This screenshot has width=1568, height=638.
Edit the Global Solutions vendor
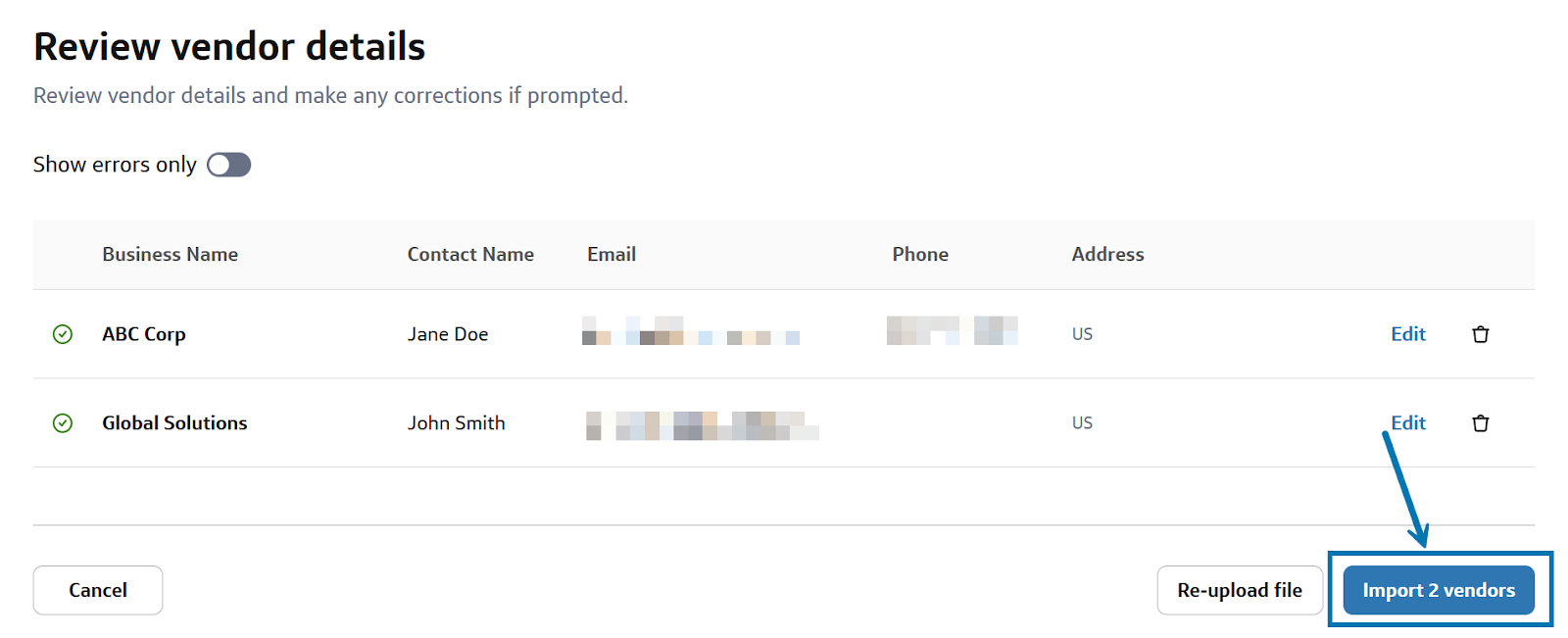click(1407, 423)
